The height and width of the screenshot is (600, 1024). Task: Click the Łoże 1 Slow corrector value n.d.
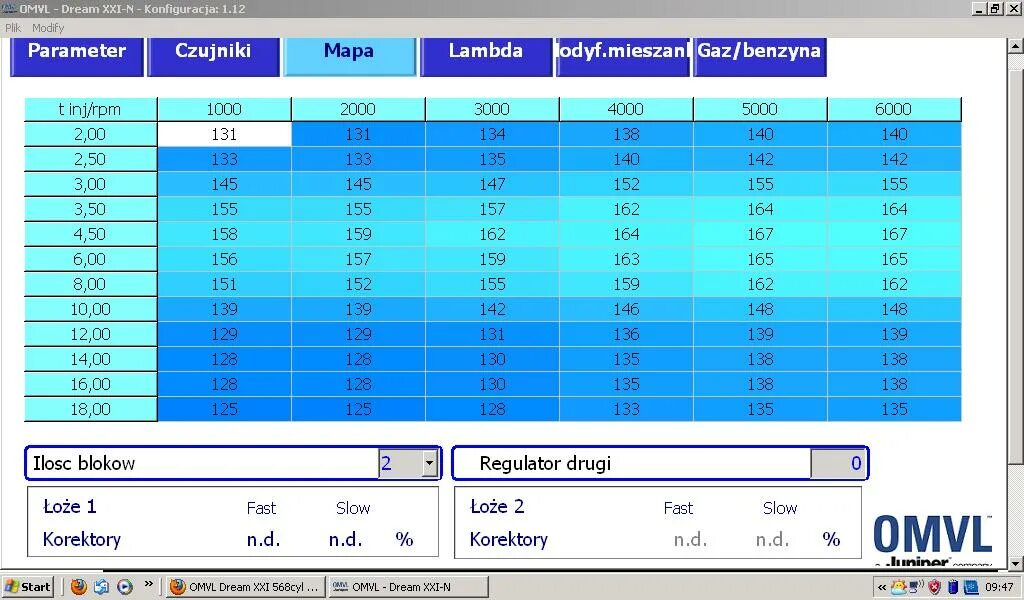[345, 540]
